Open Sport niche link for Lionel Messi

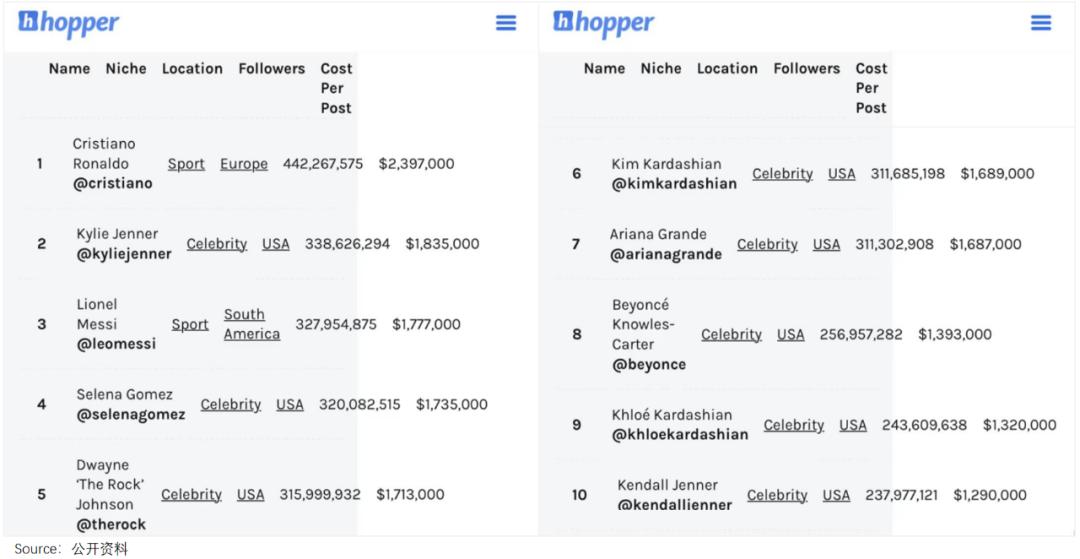pyautogui.click(x=190, y=324)
